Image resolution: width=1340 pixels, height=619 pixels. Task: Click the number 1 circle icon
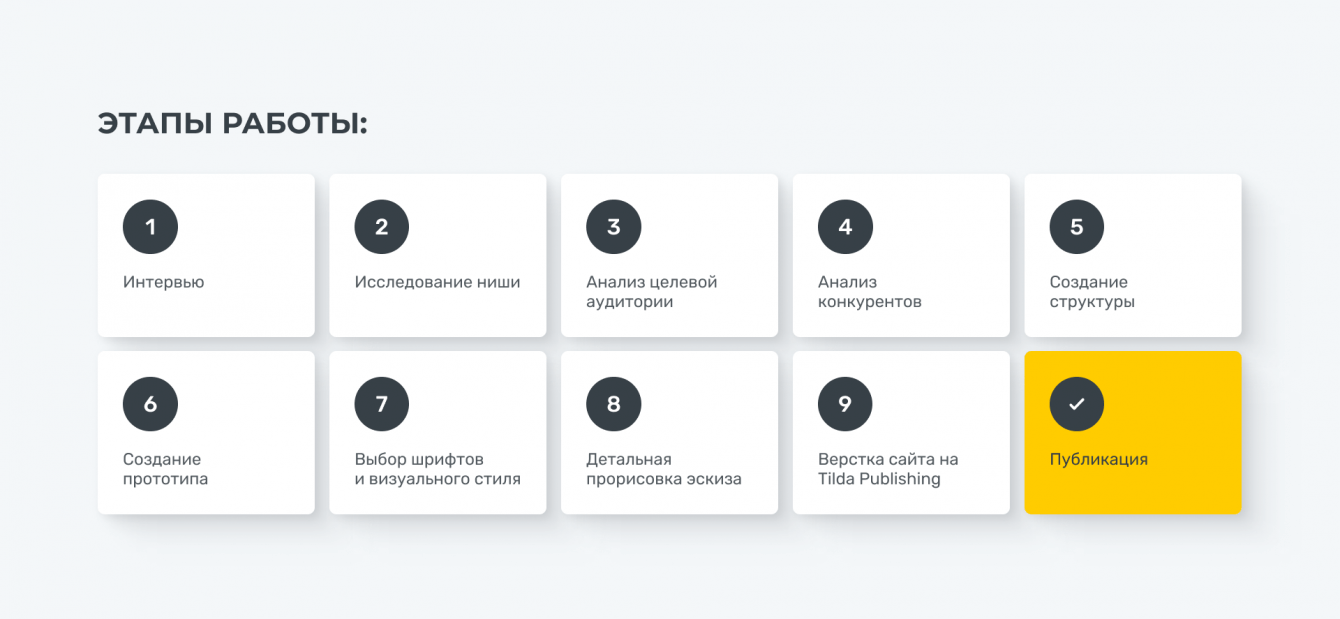pyautogui.click(x=150, y=227)
